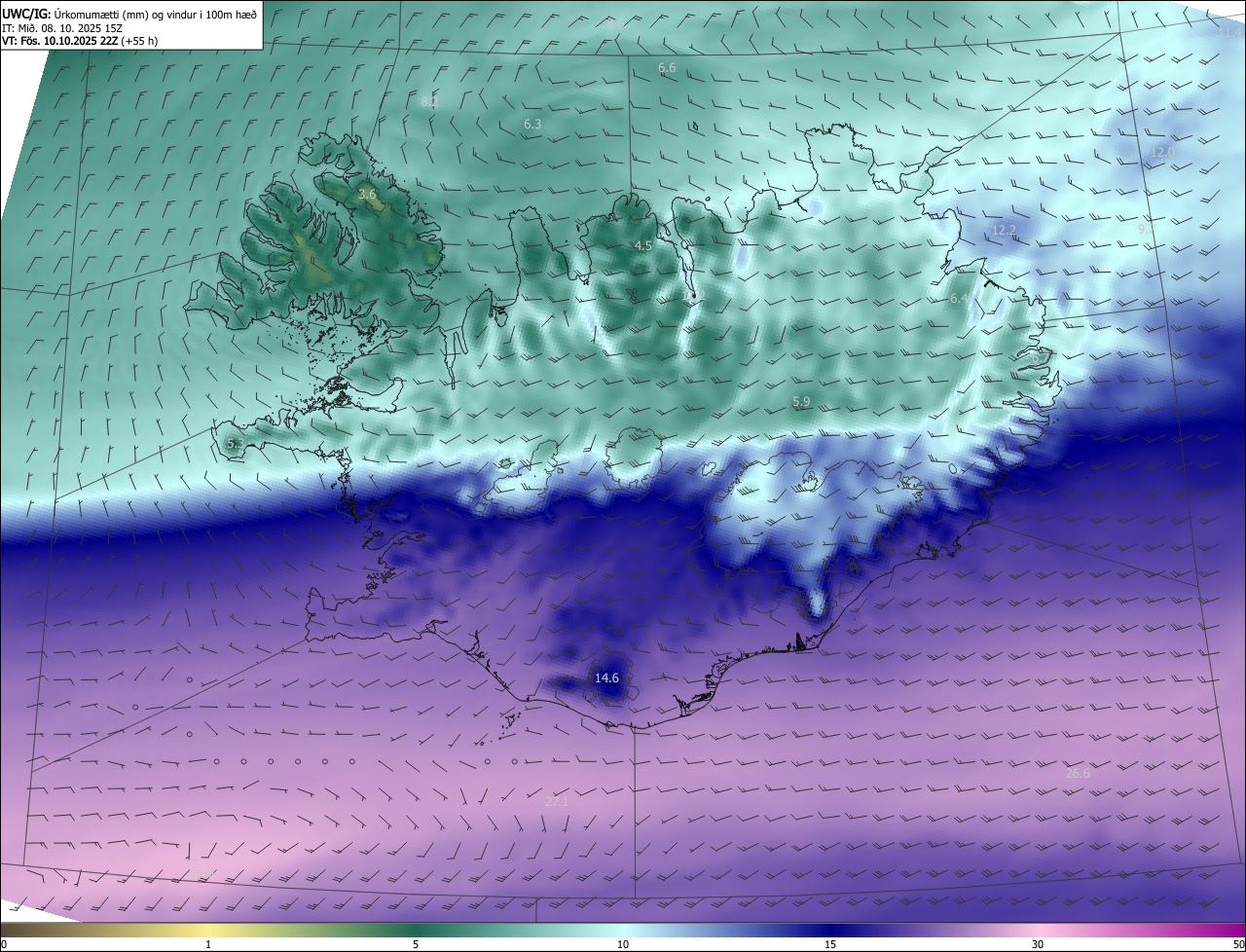Click the title "Úrkomumætti (mm) og vindur í 100m hæð"

tap(156, 14)
